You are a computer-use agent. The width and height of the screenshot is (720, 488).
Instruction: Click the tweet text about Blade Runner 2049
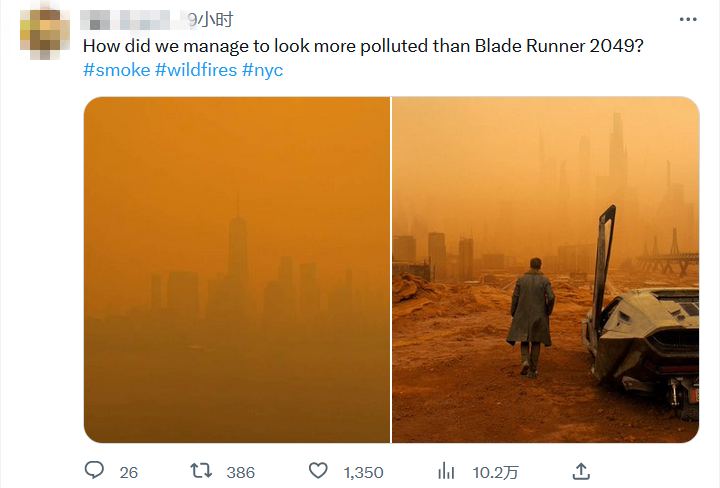362,46
